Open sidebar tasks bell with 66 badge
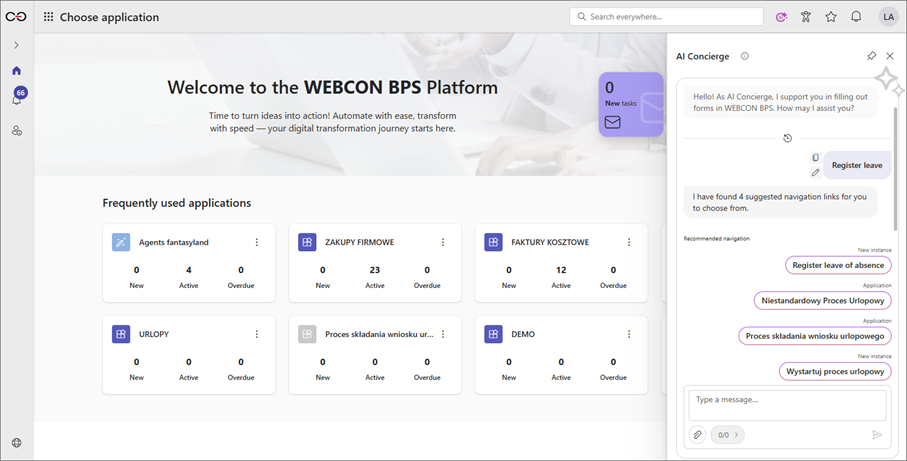This screenshot has width=907, height=461. point(17,99)
